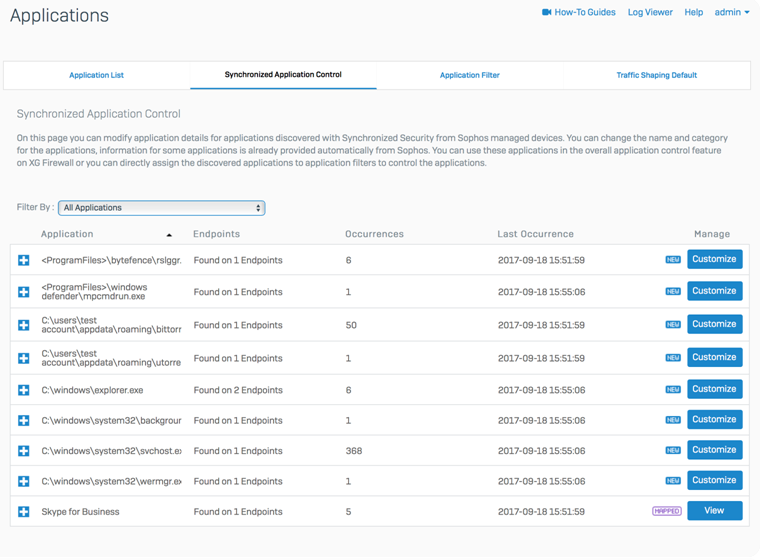Click Skype for Business last occurrence timestamp

(x=541, y=511)
